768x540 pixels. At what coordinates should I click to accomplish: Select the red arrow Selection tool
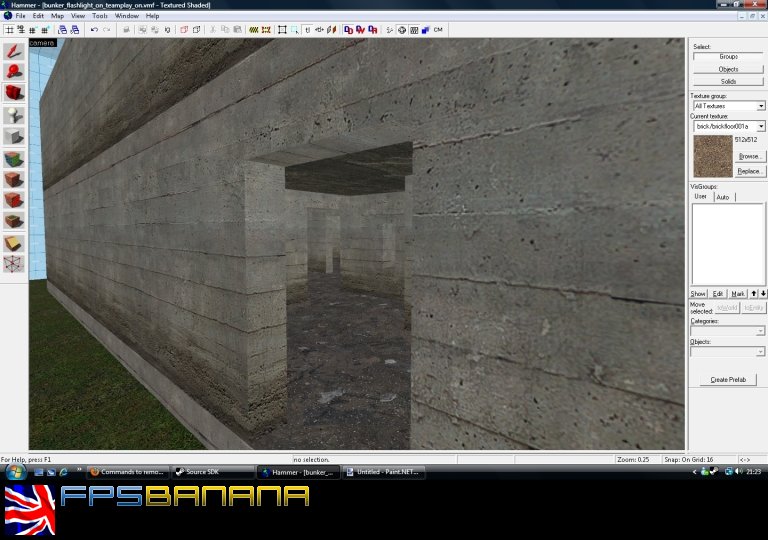tap(14, 50)
